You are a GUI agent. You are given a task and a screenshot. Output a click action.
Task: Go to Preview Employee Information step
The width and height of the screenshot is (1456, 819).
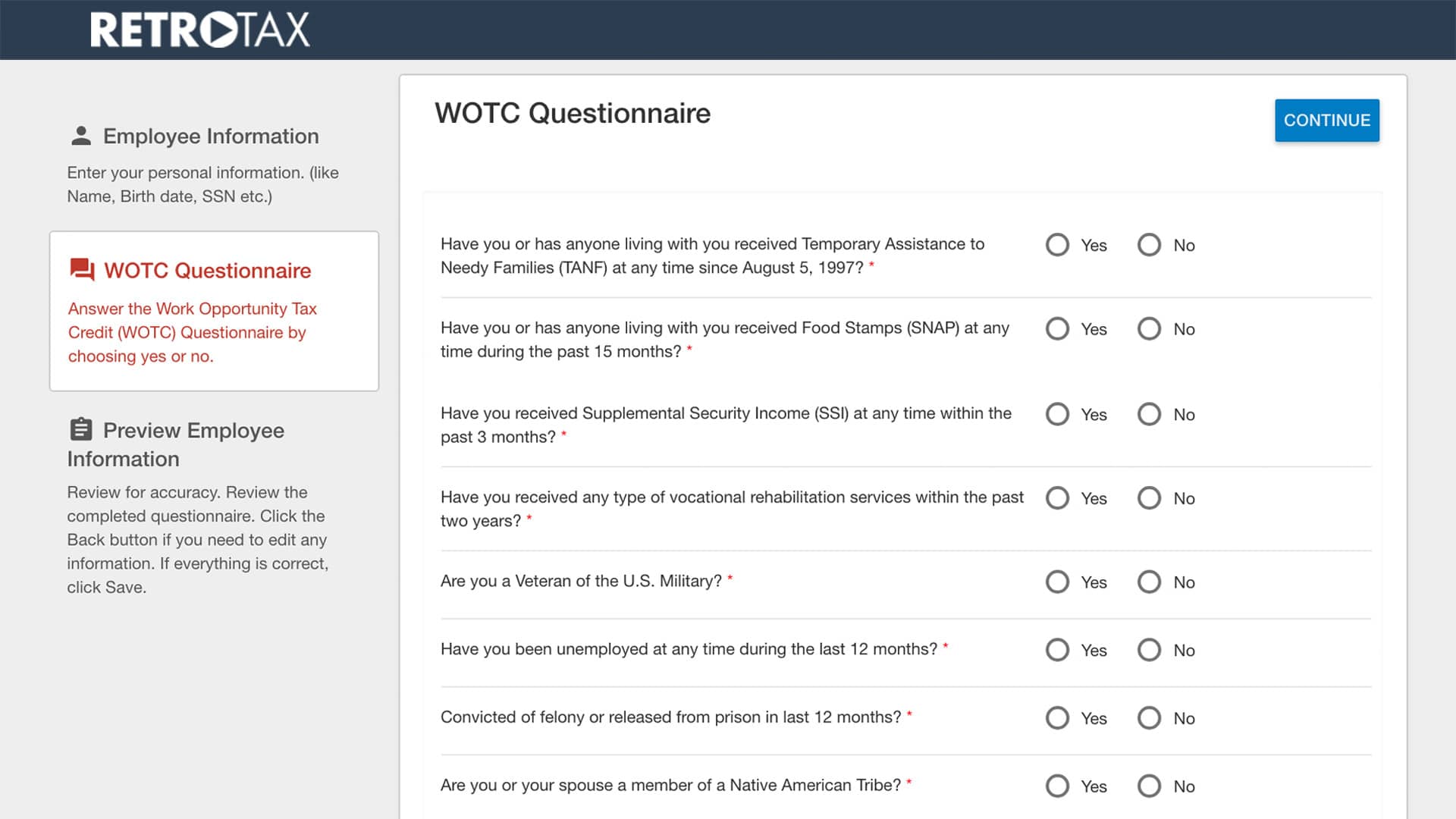click(x=176, y=444)
